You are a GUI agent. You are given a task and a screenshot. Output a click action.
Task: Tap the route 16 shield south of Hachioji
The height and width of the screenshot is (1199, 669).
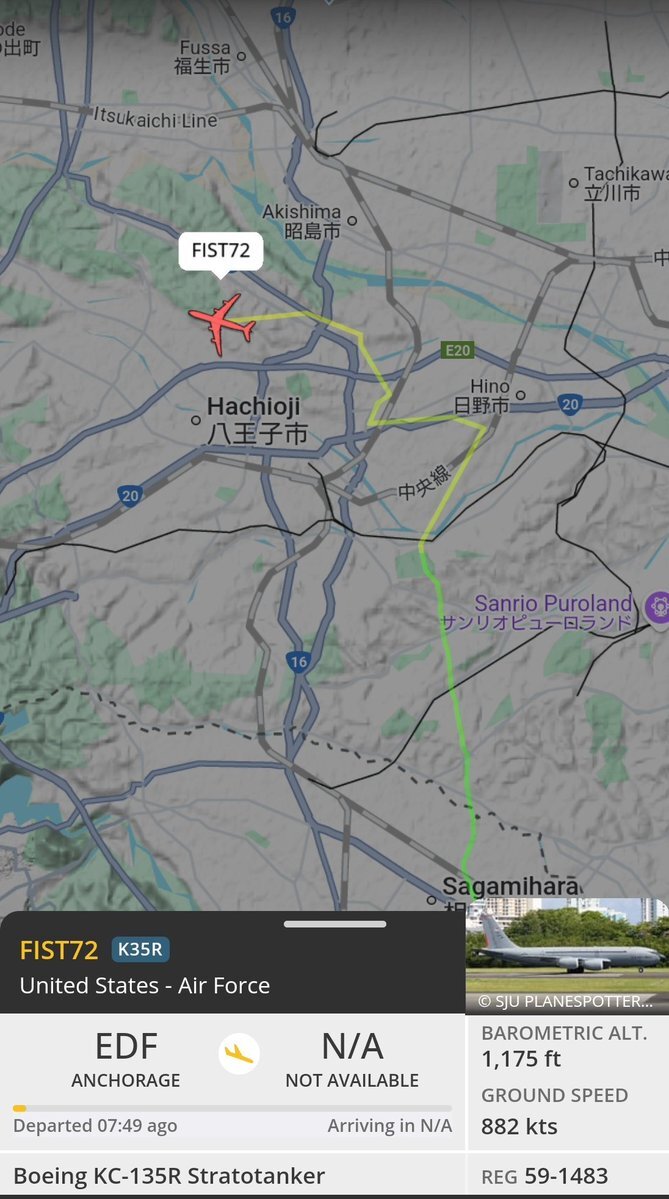(x=299, y=662)
